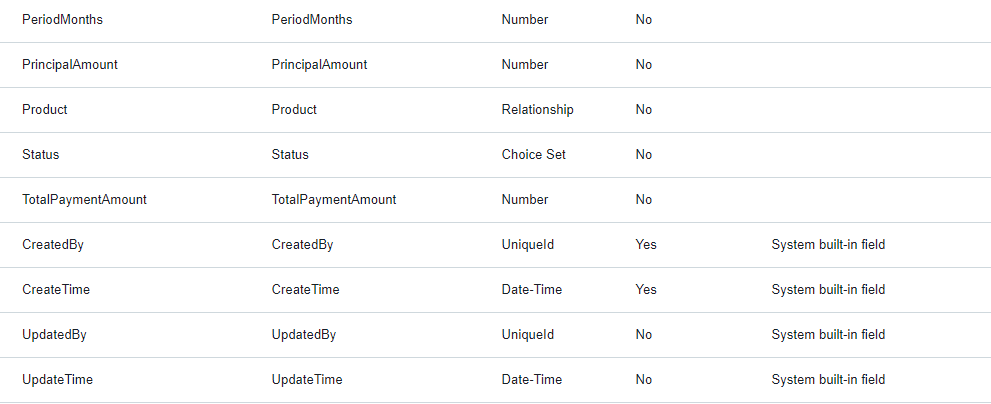Image resolution: width=991 pixels, height=404 pixels.
Task: Select the TotalPaymentAmount field name
Action: click(x=84, y=200)
